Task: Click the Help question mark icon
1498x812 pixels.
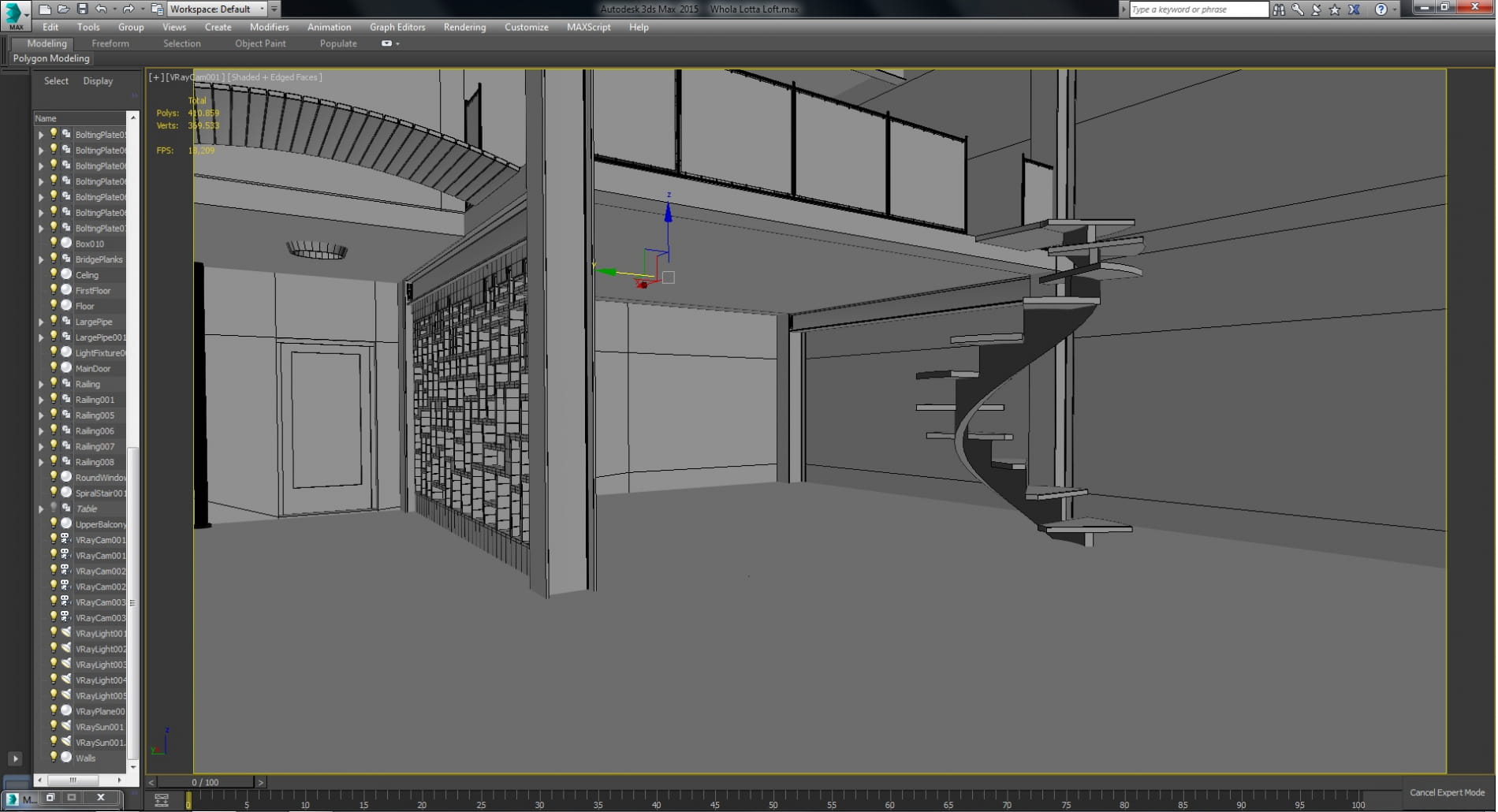Action: pos(1381,9)
